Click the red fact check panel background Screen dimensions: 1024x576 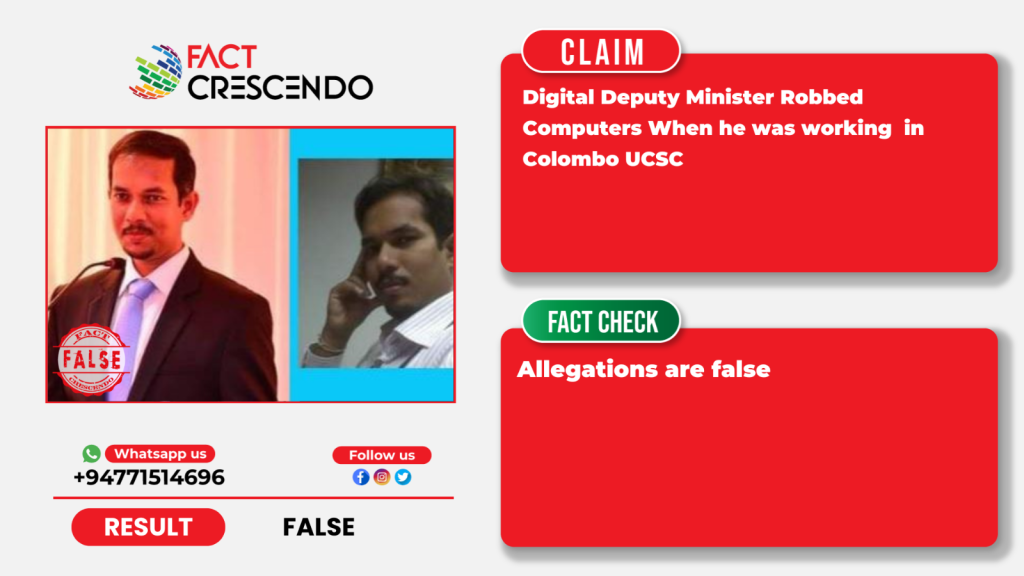click(x=749, y=464)
